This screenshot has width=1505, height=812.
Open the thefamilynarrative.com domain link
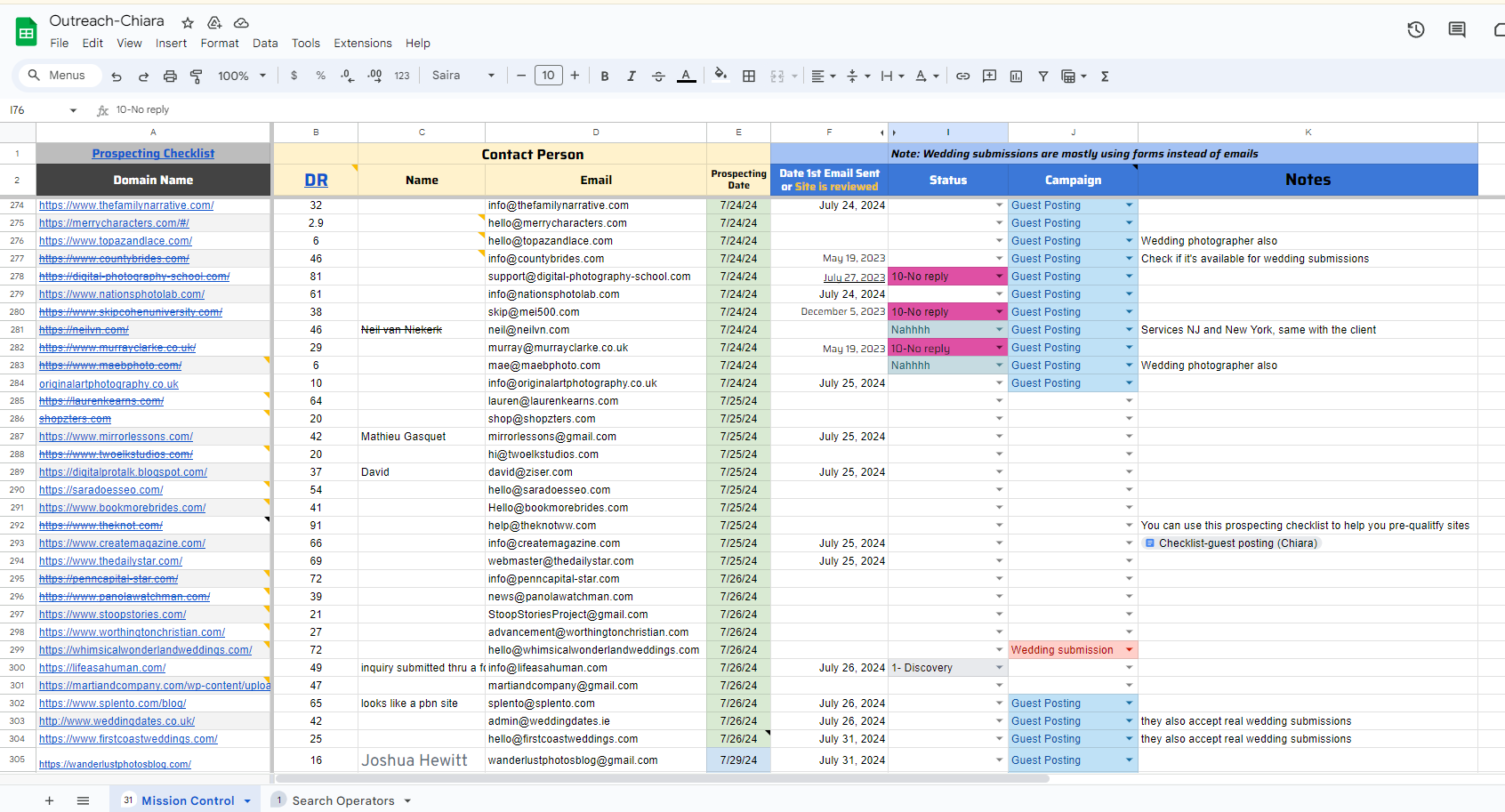(126, 205)
